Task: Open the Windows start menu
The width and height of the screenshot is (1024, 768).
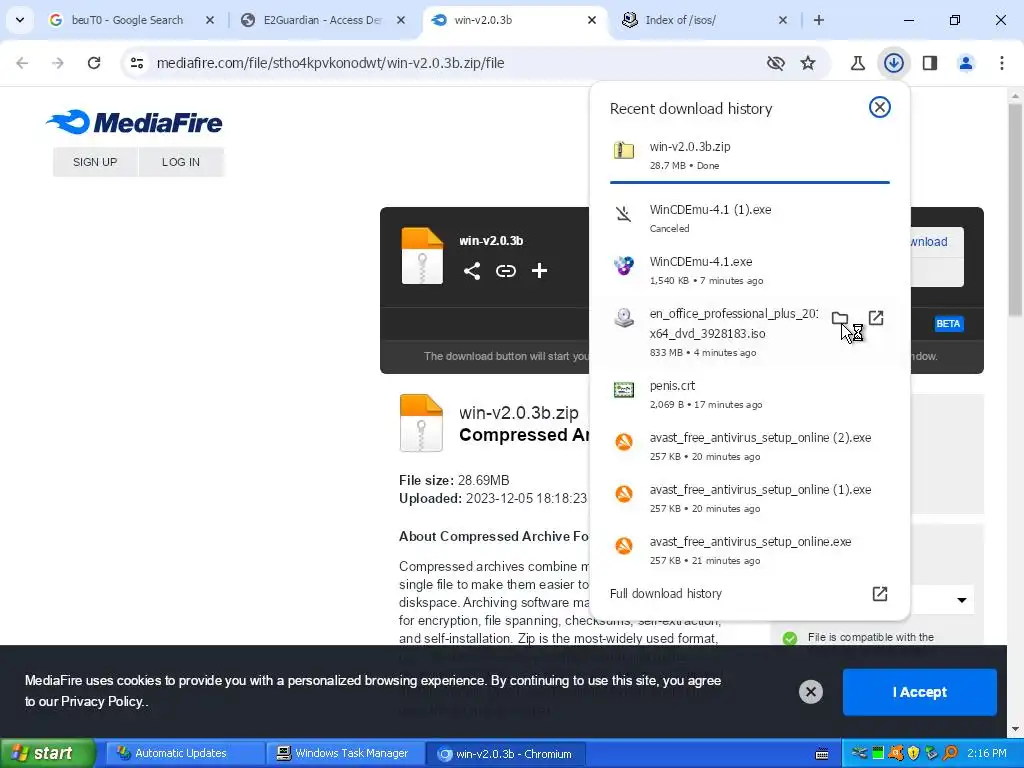Action: pyautogui.click(x=47, y=754)
